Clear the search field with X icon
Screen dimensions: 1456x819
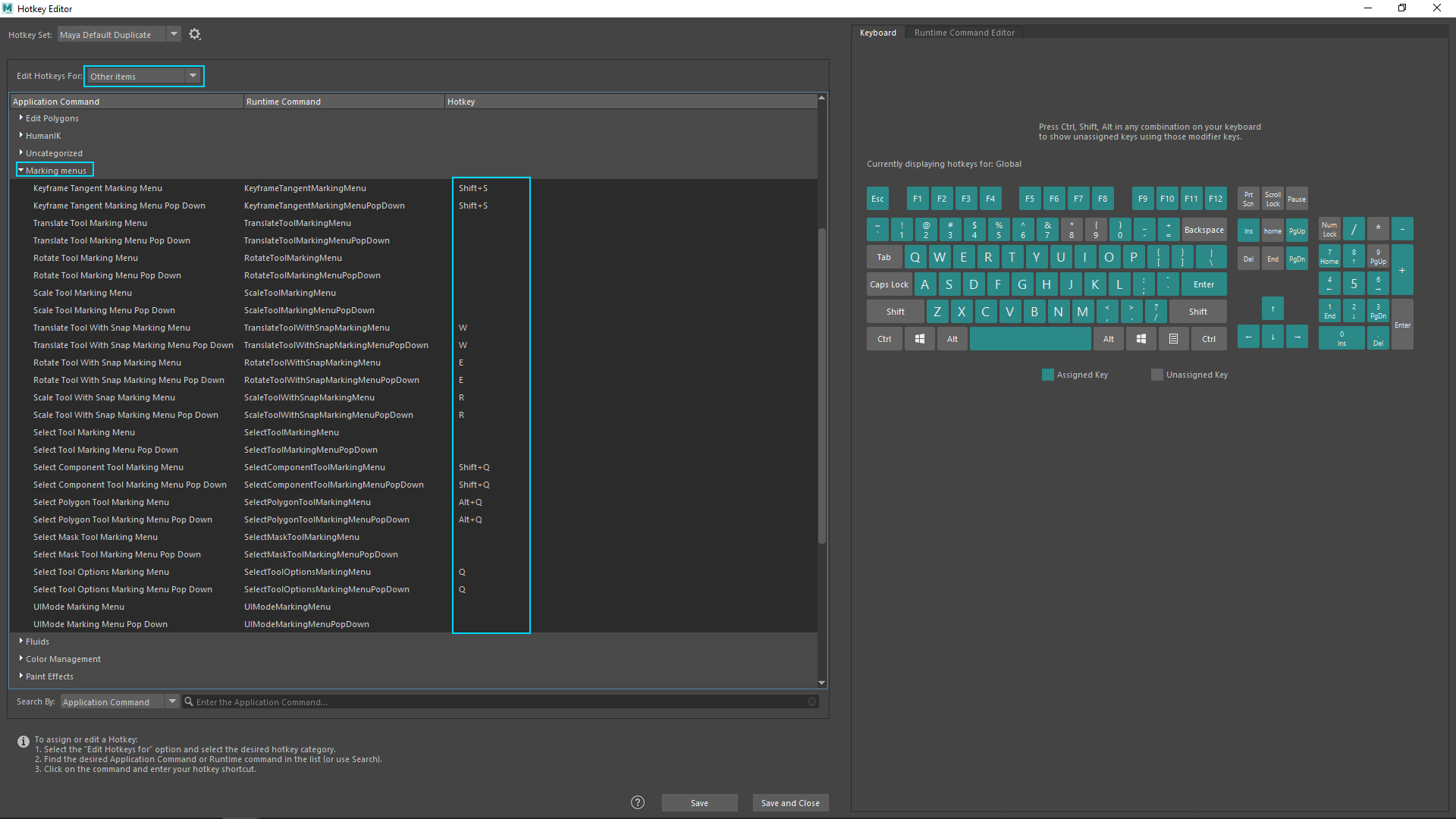812,701
